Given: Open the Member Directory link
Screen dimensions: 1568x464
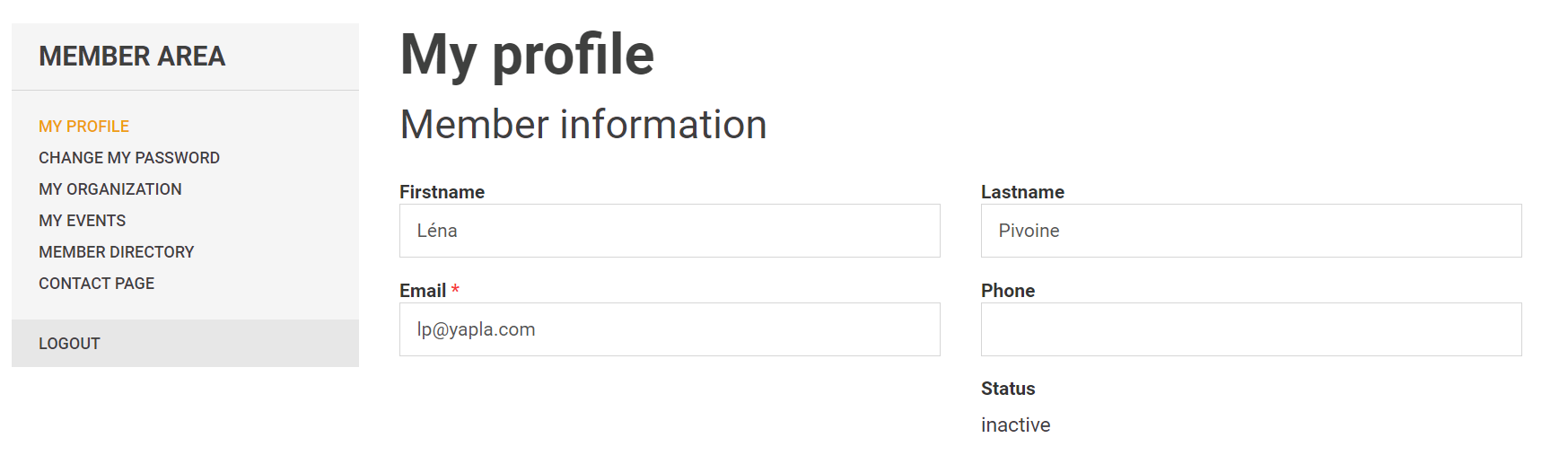Looking at the screenshot, I should tap(116, 252).
